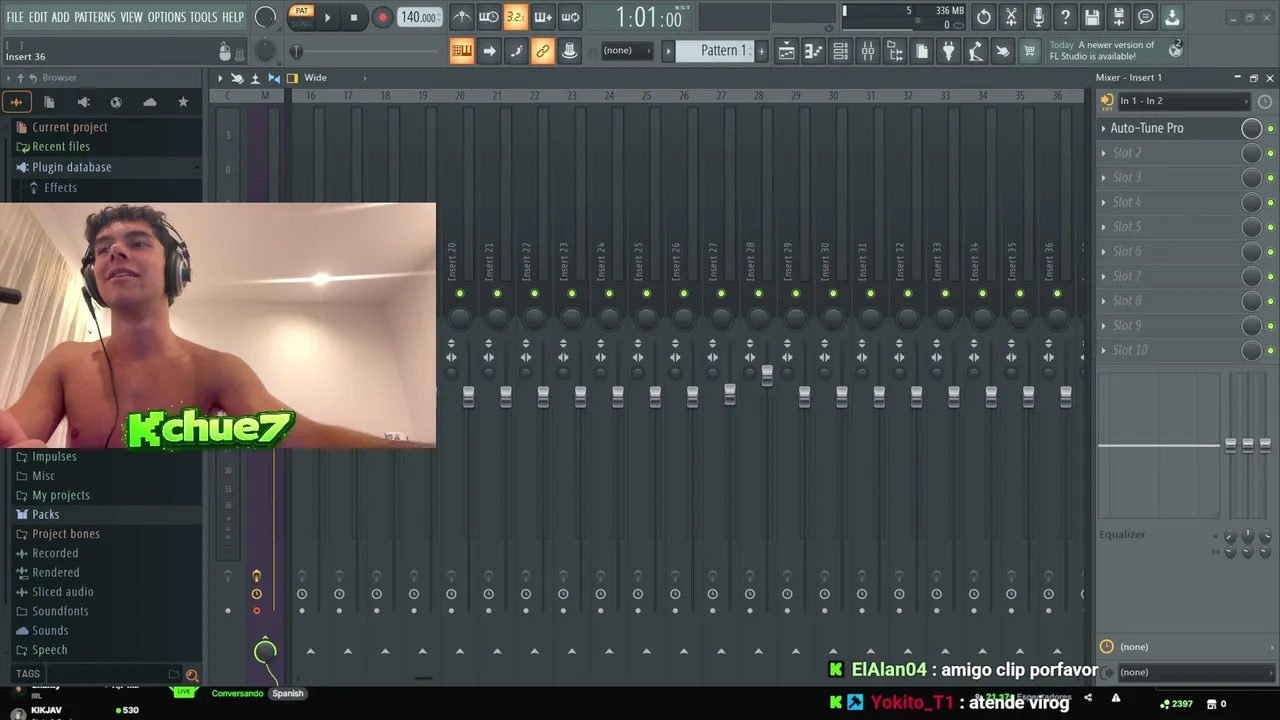The width and height of the screenshot is (1280, 720).
Task: Toggle the overdub blend recording icon
Action: tap(543, 17)
